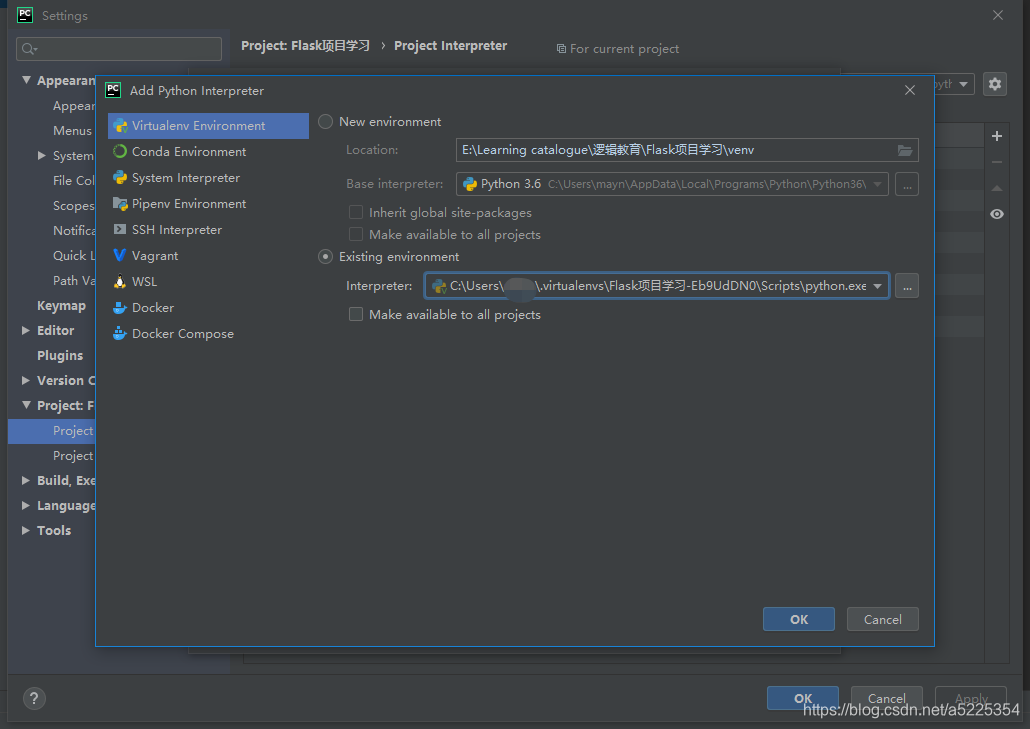Confirm Add Python Interpreter with OK

point(799,619)
